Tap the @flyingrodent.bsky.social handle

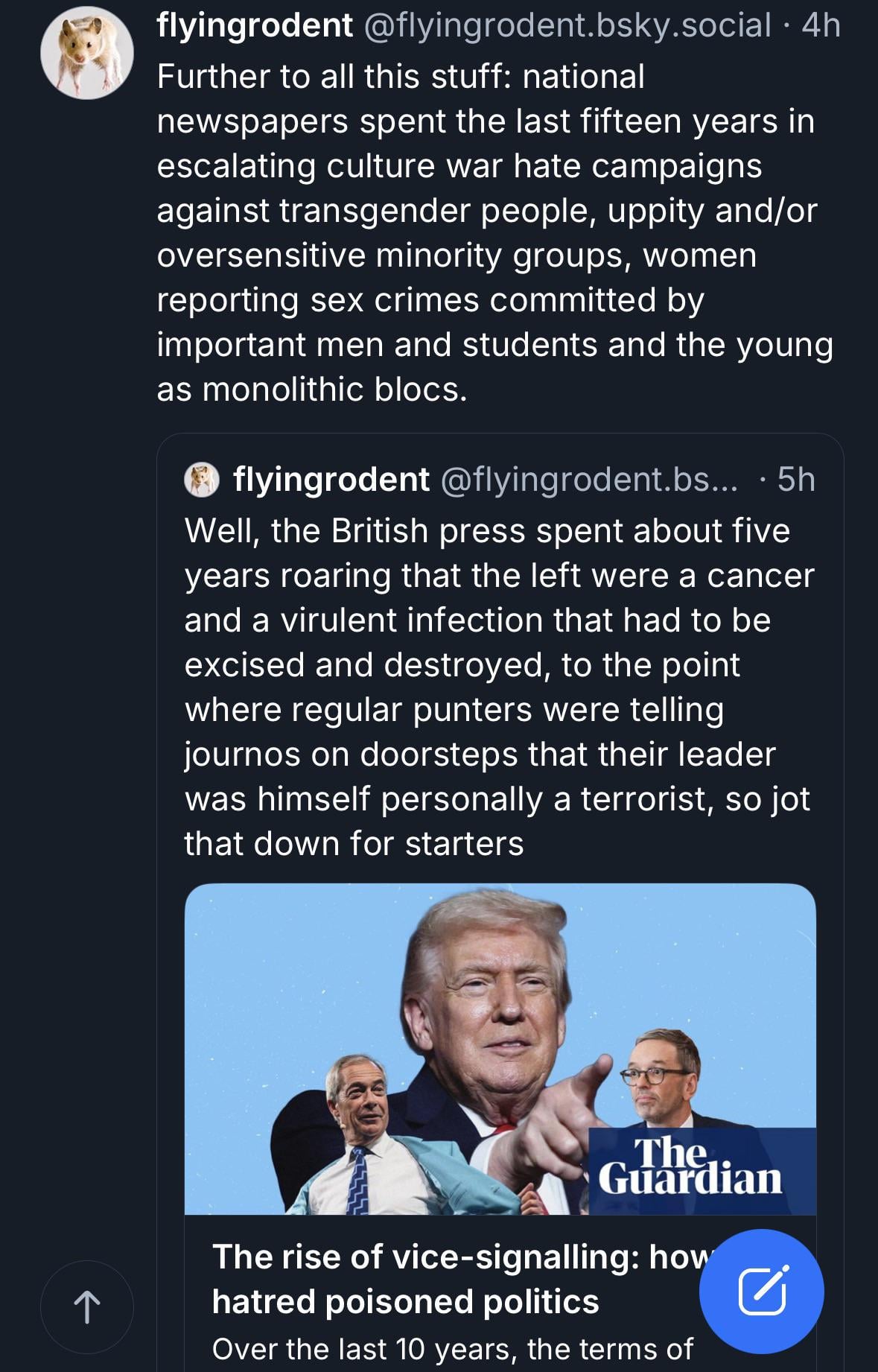click(x=567, y=26)
